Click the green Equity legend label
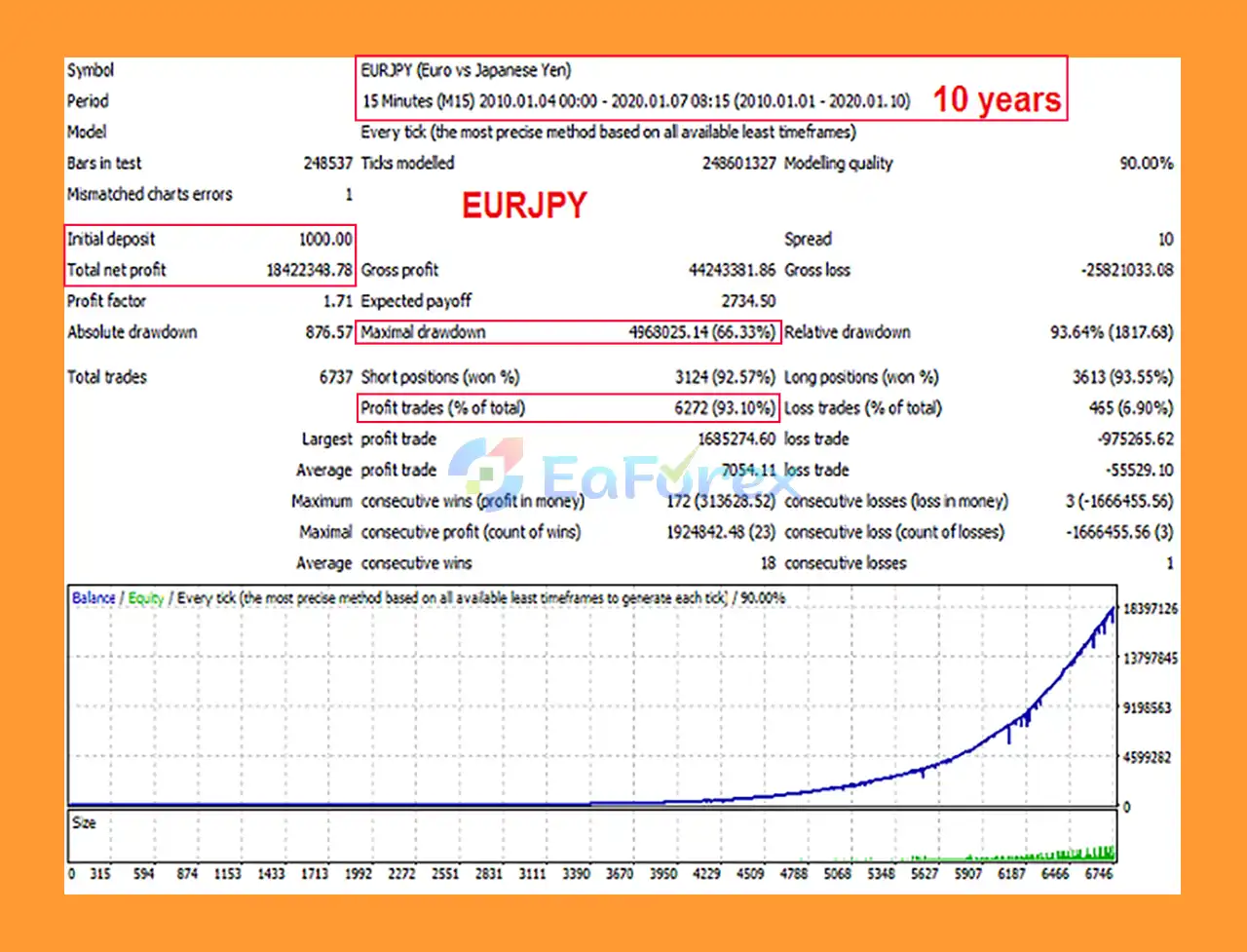The width and height of the screenshot is (1247, 952). pos(146,598)
